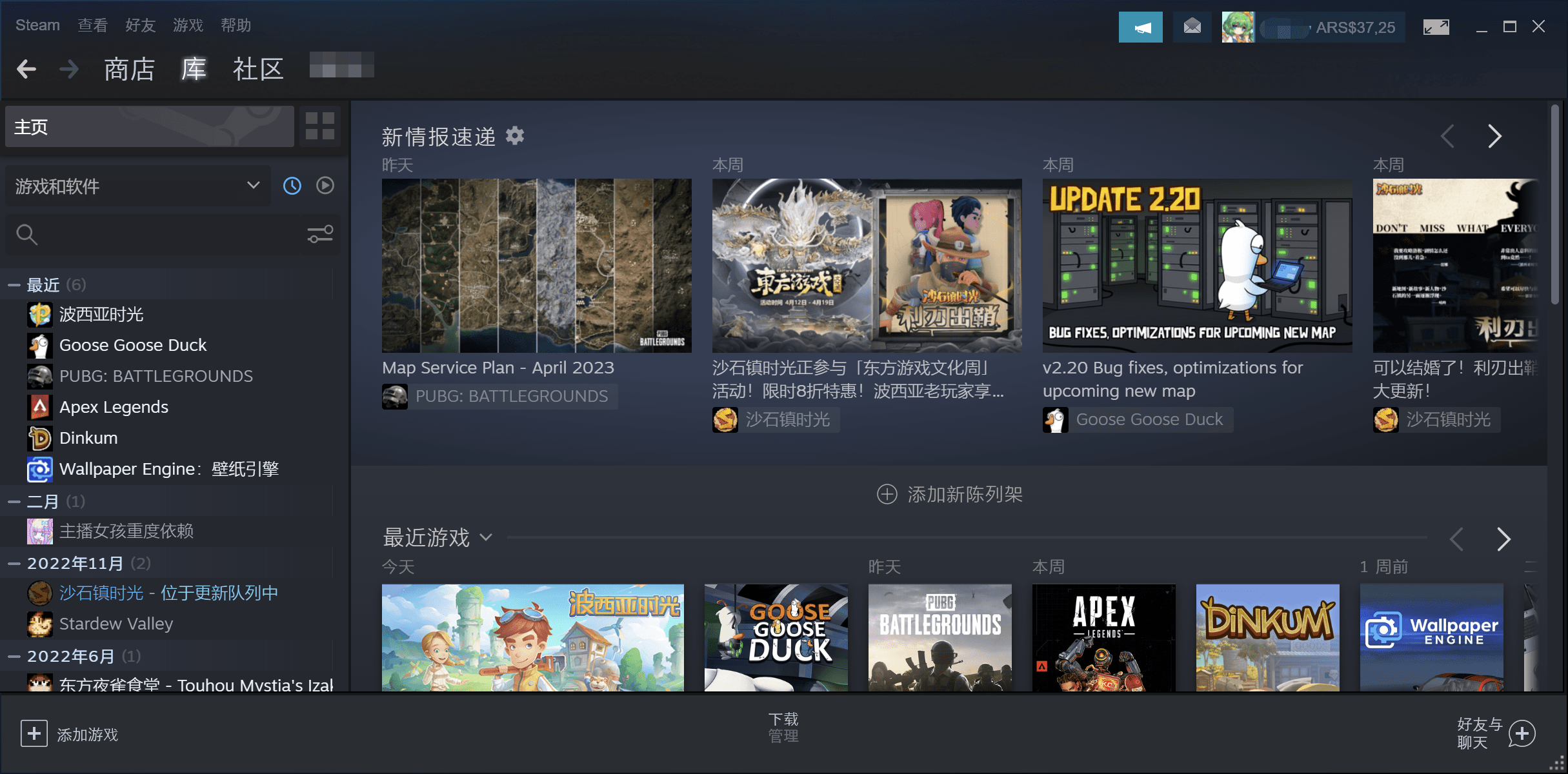
Task: Collapse the 二月 category
Action: [x=14, y=501]
